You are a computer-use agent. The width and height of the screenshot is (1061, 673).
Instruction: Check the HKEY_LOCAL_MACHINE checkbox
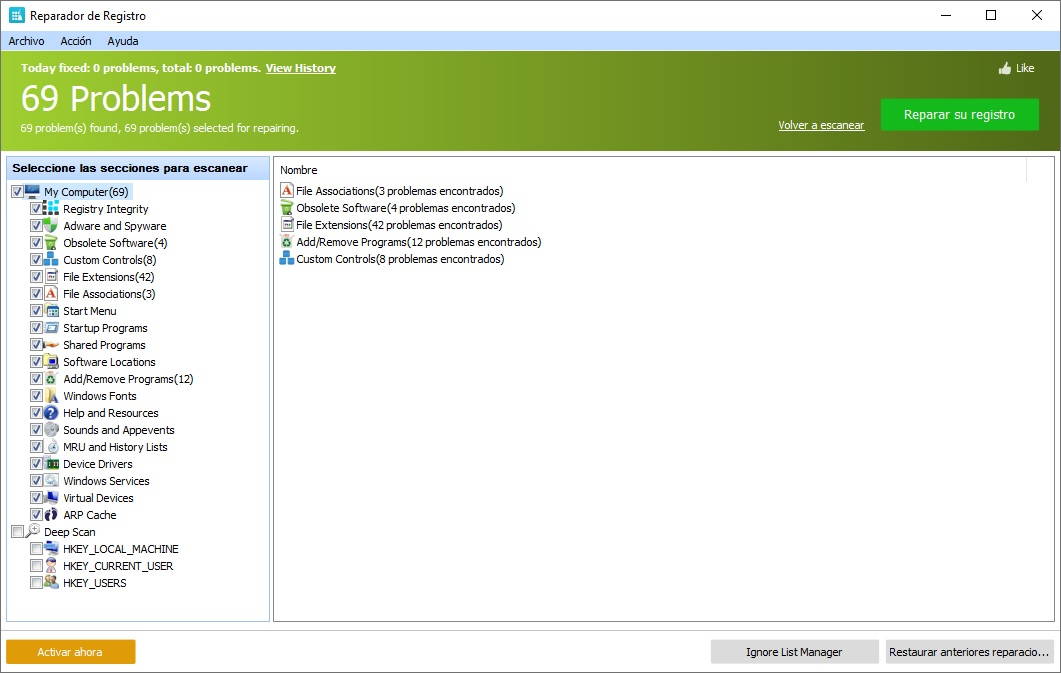(x=36, y=549)
